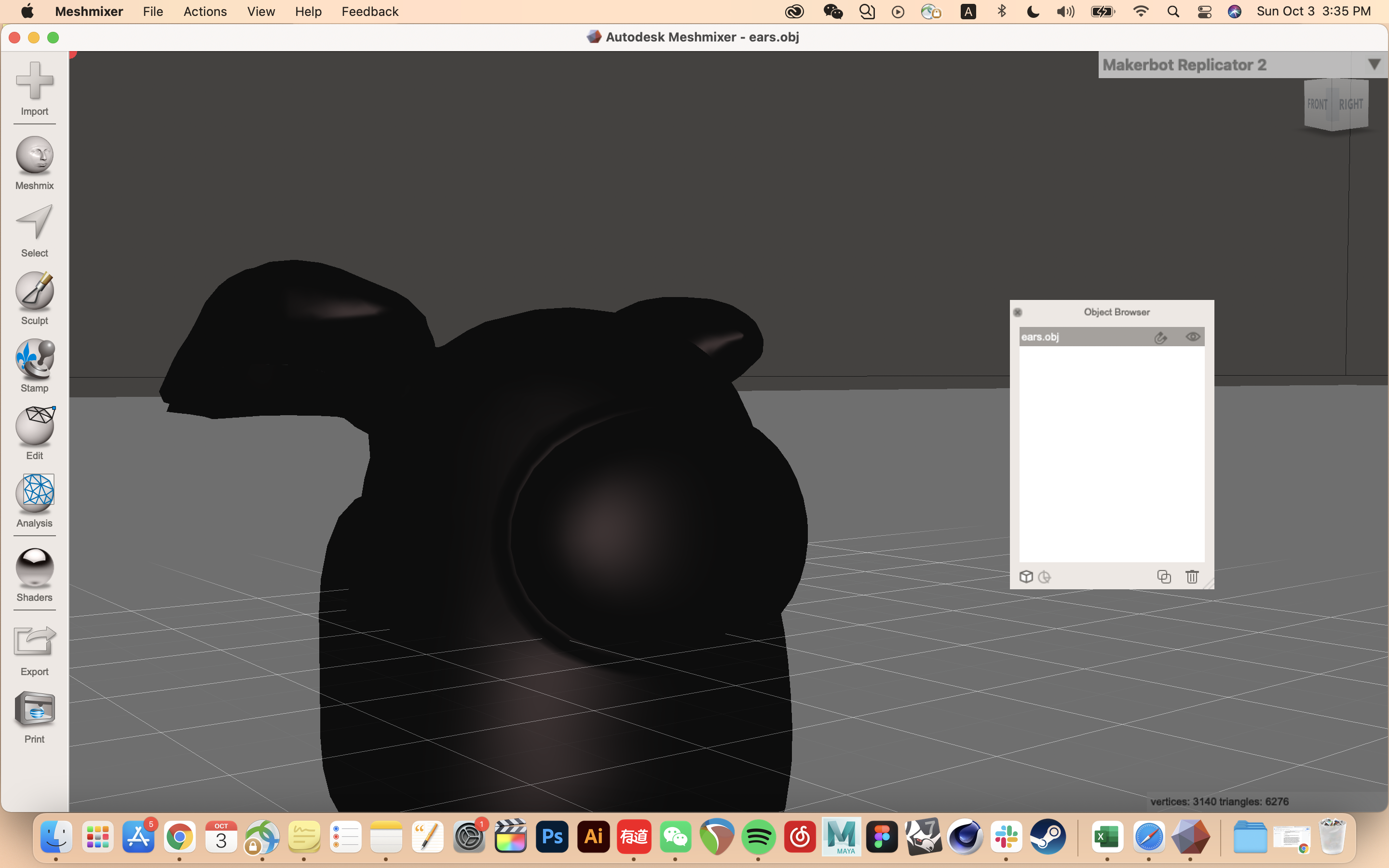
Task: Open the Sculpt brush tool
Action: [x=34, y=297]
